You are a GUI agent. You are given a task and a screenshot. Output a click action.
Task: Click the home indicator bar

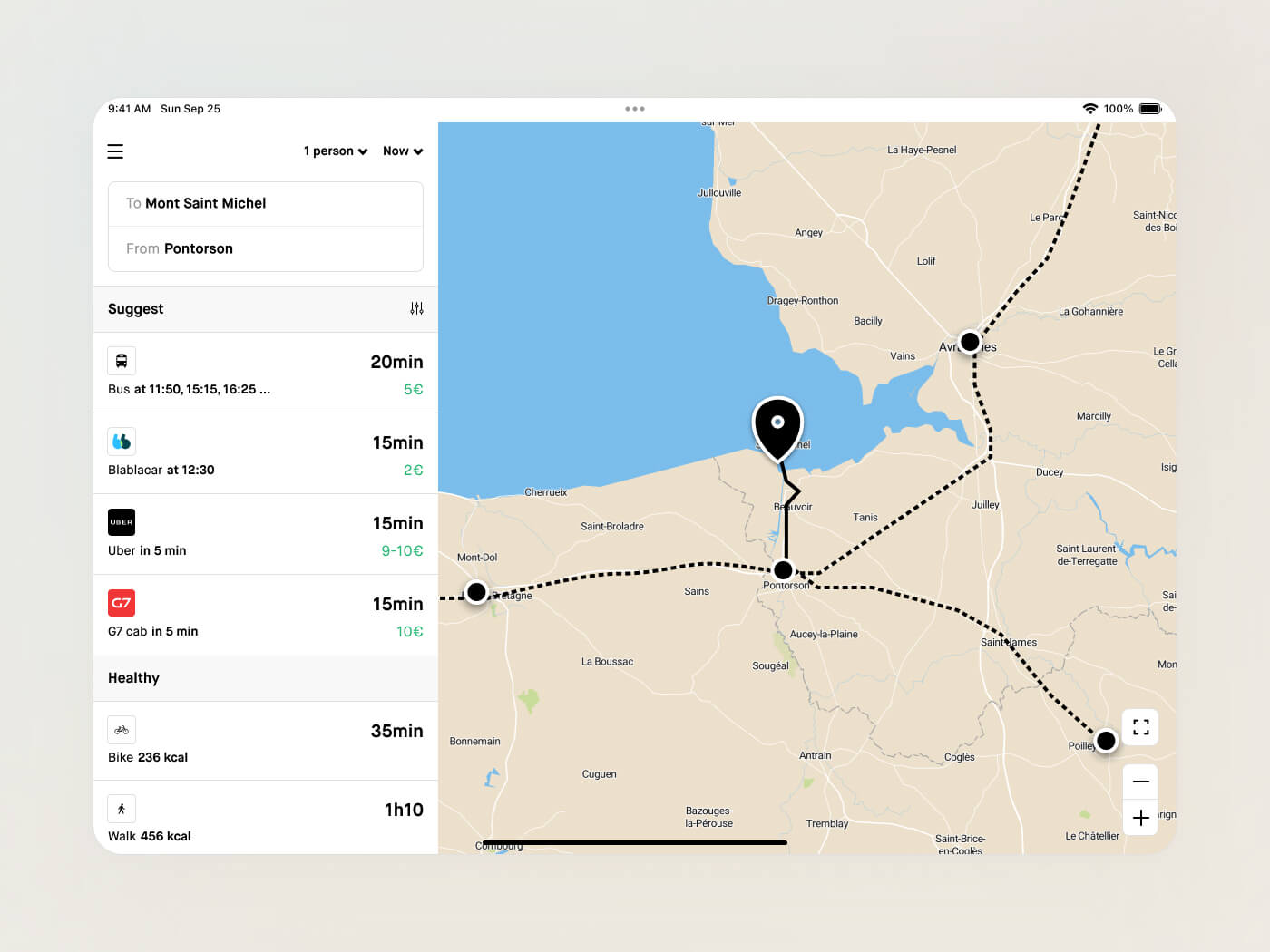635,843
